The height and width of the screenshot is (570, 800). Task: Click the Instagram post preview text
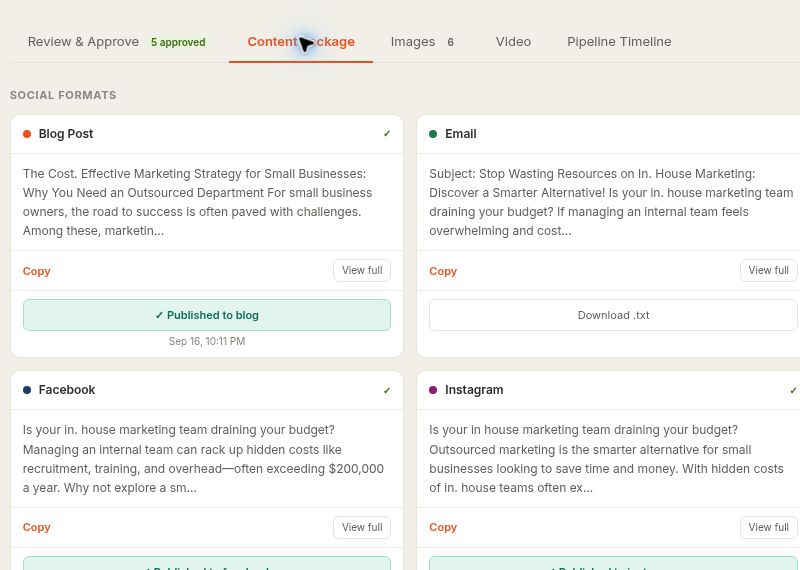click(606, 459)
